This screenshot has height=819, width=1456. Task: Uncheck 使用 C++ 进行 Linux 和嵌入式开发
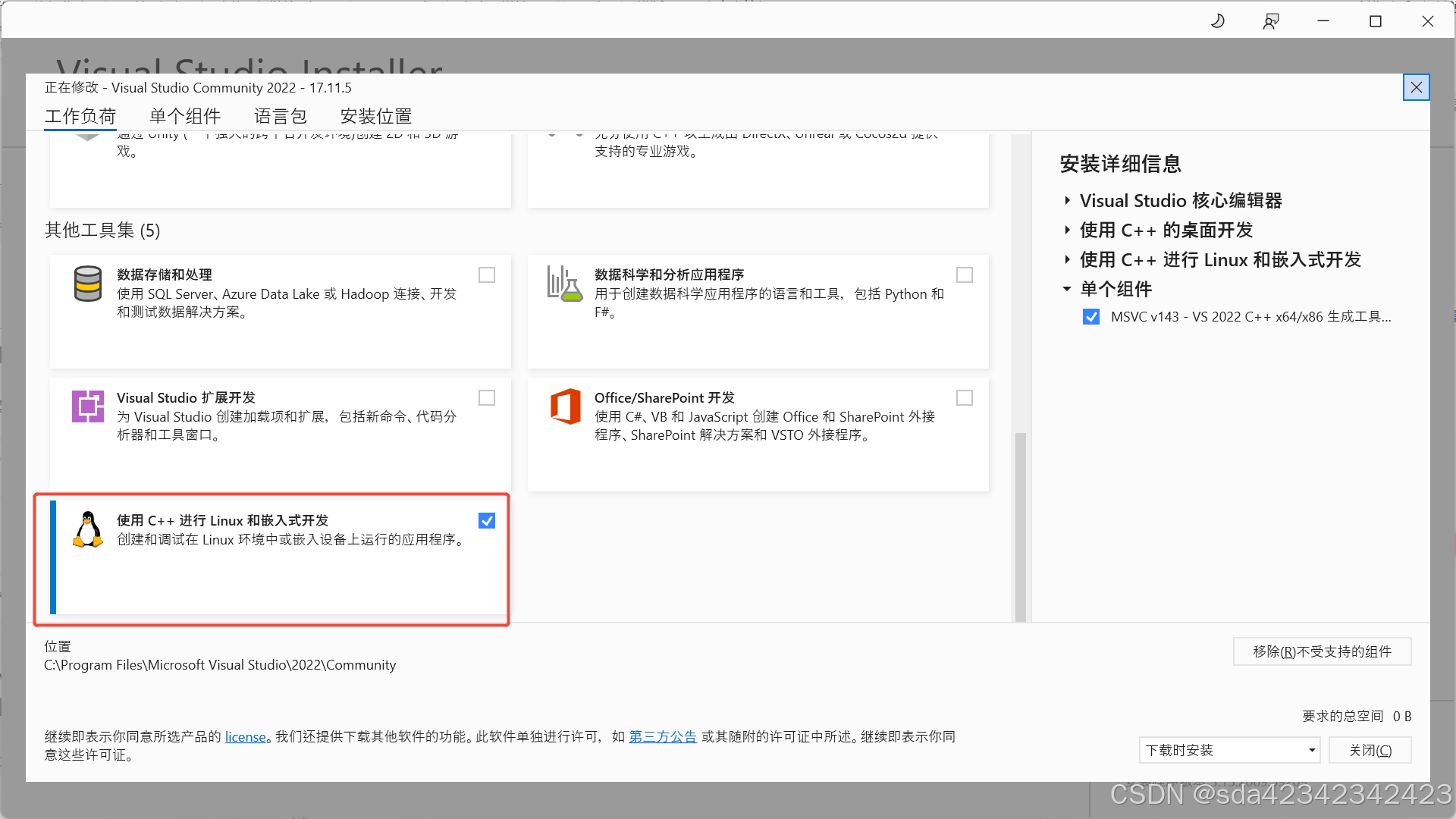click(486, 520)
